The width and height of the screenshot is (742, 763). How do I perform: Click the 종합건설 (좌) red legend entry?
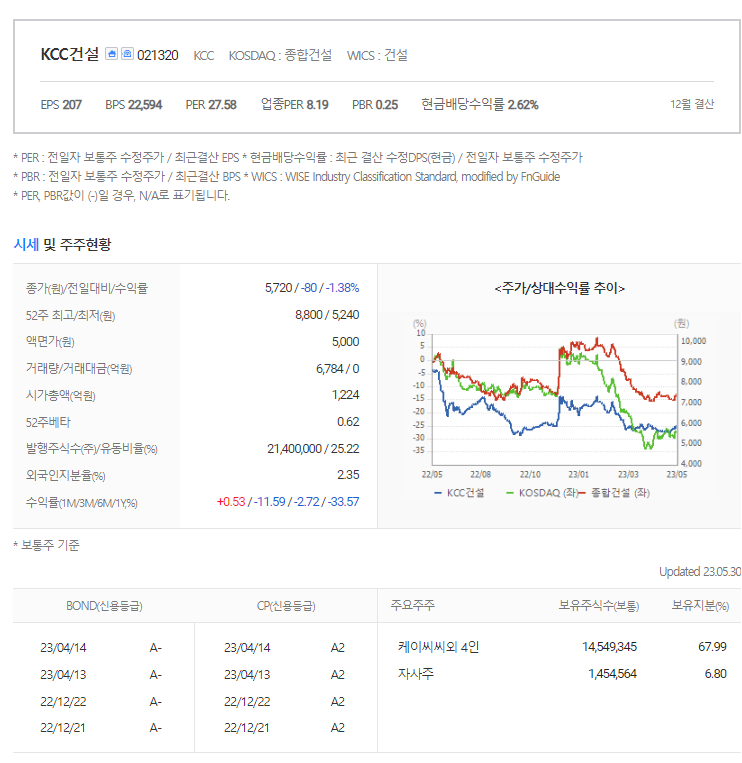(615, 493)
